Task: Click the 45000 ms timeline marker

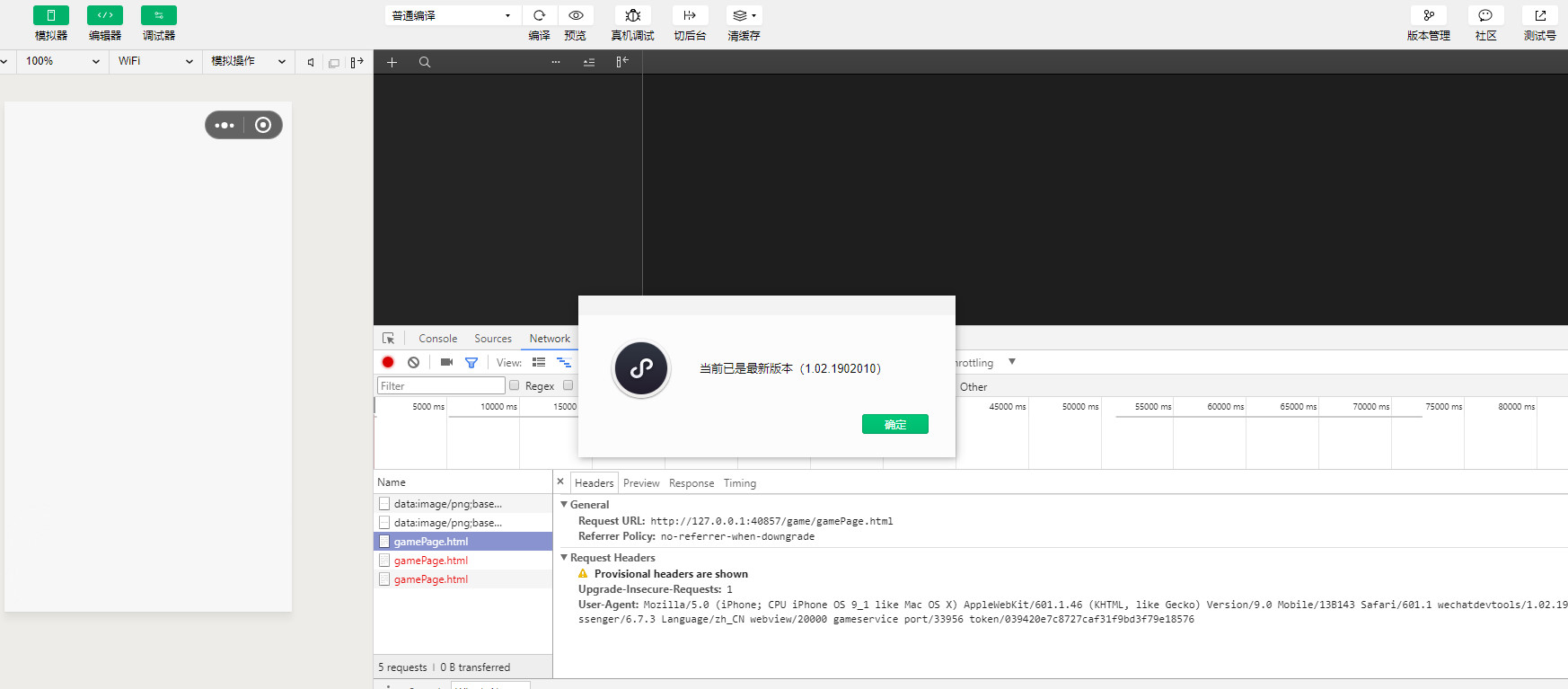Action: point(1007,407)
